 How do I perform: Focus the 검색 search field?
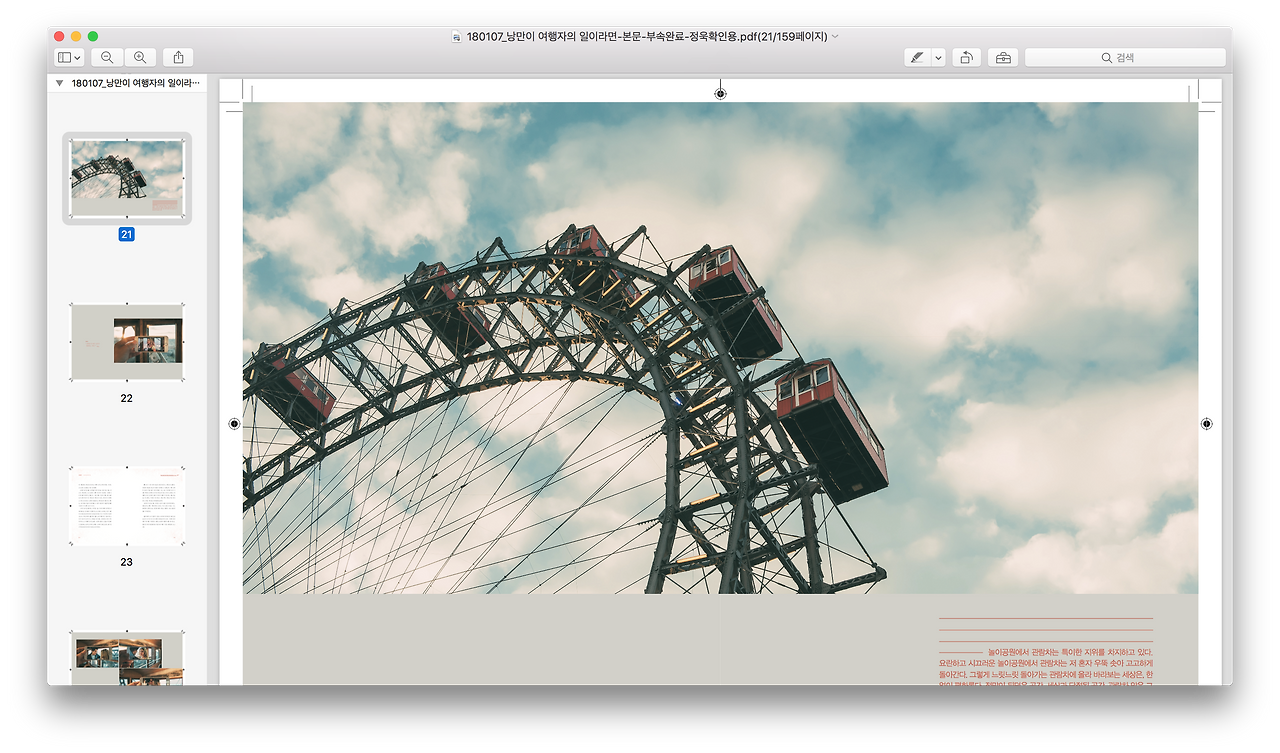(1125, 58)
